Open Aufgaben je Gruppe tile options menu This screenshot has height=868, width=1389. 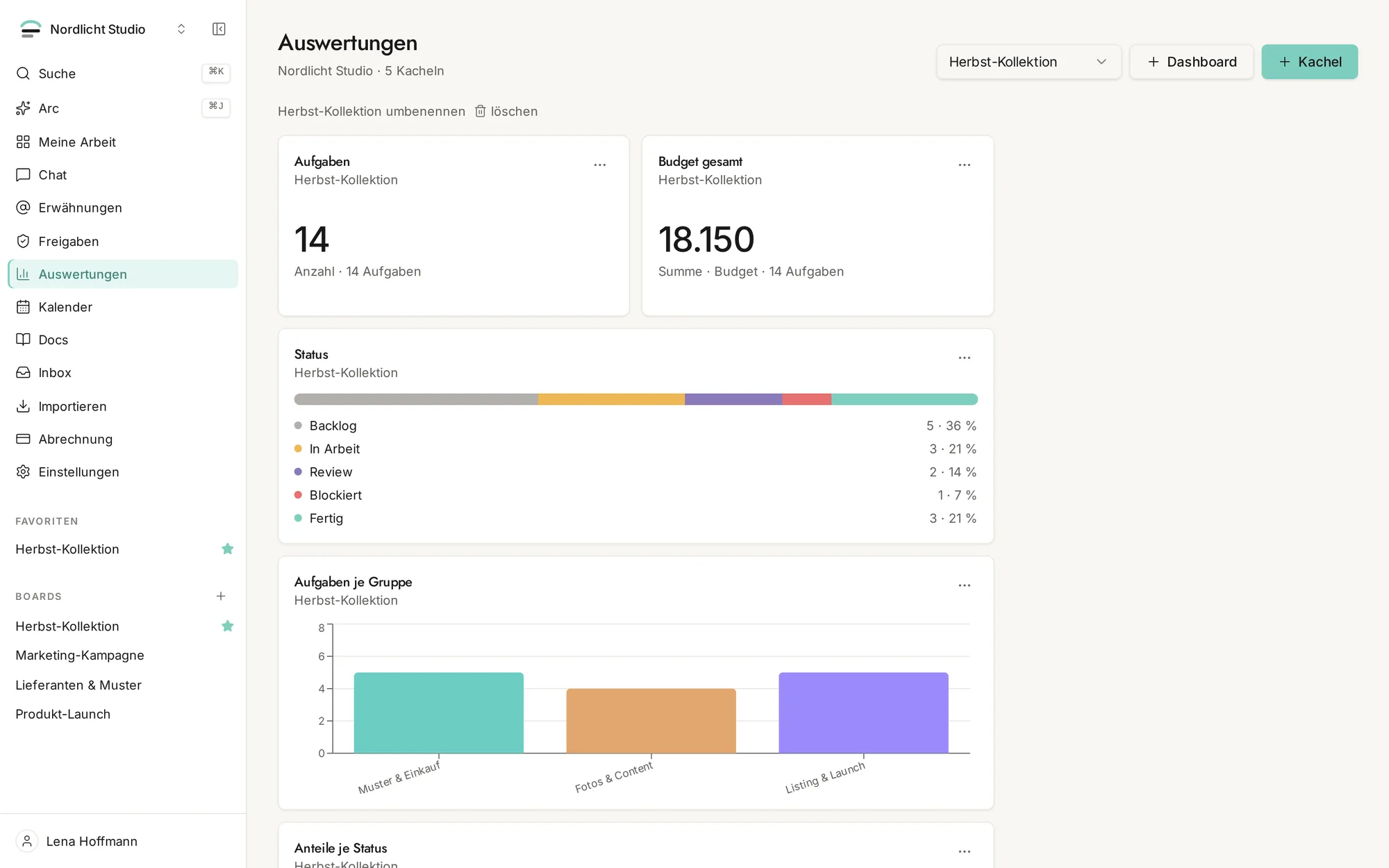point(965,585)
